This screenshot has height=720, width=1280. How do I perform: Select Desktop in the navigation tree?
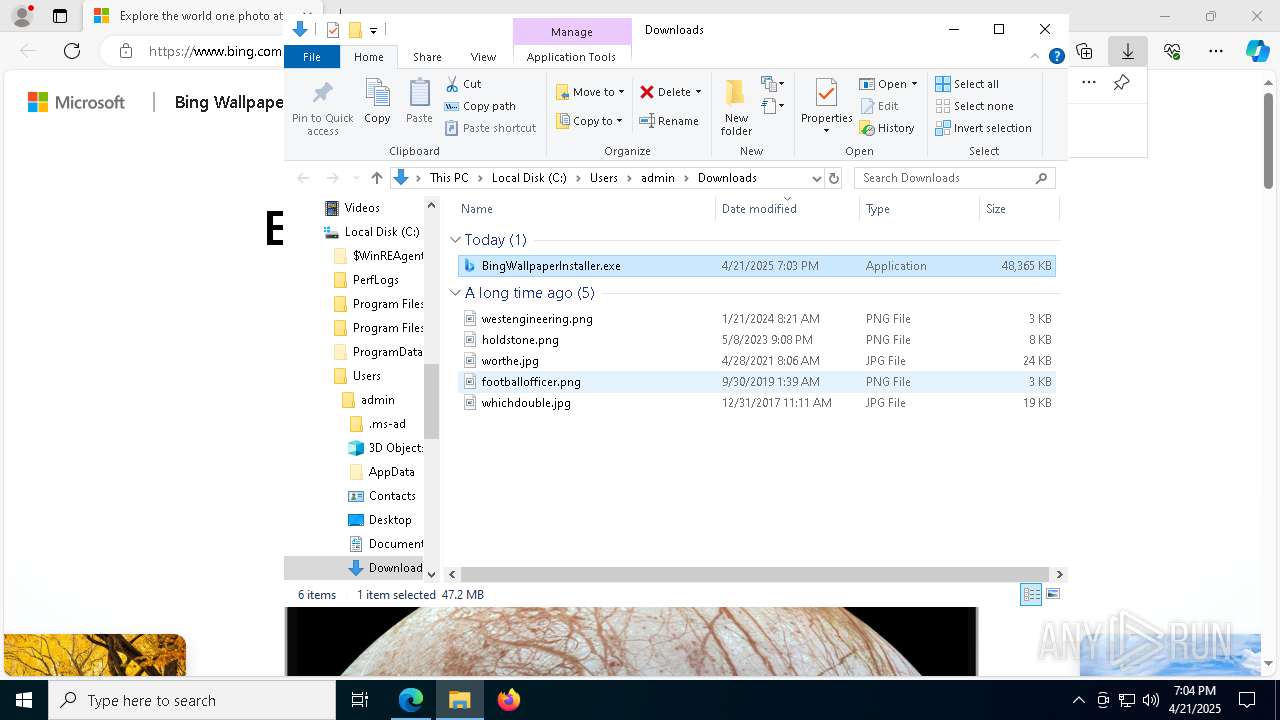[x=389, y=520]
